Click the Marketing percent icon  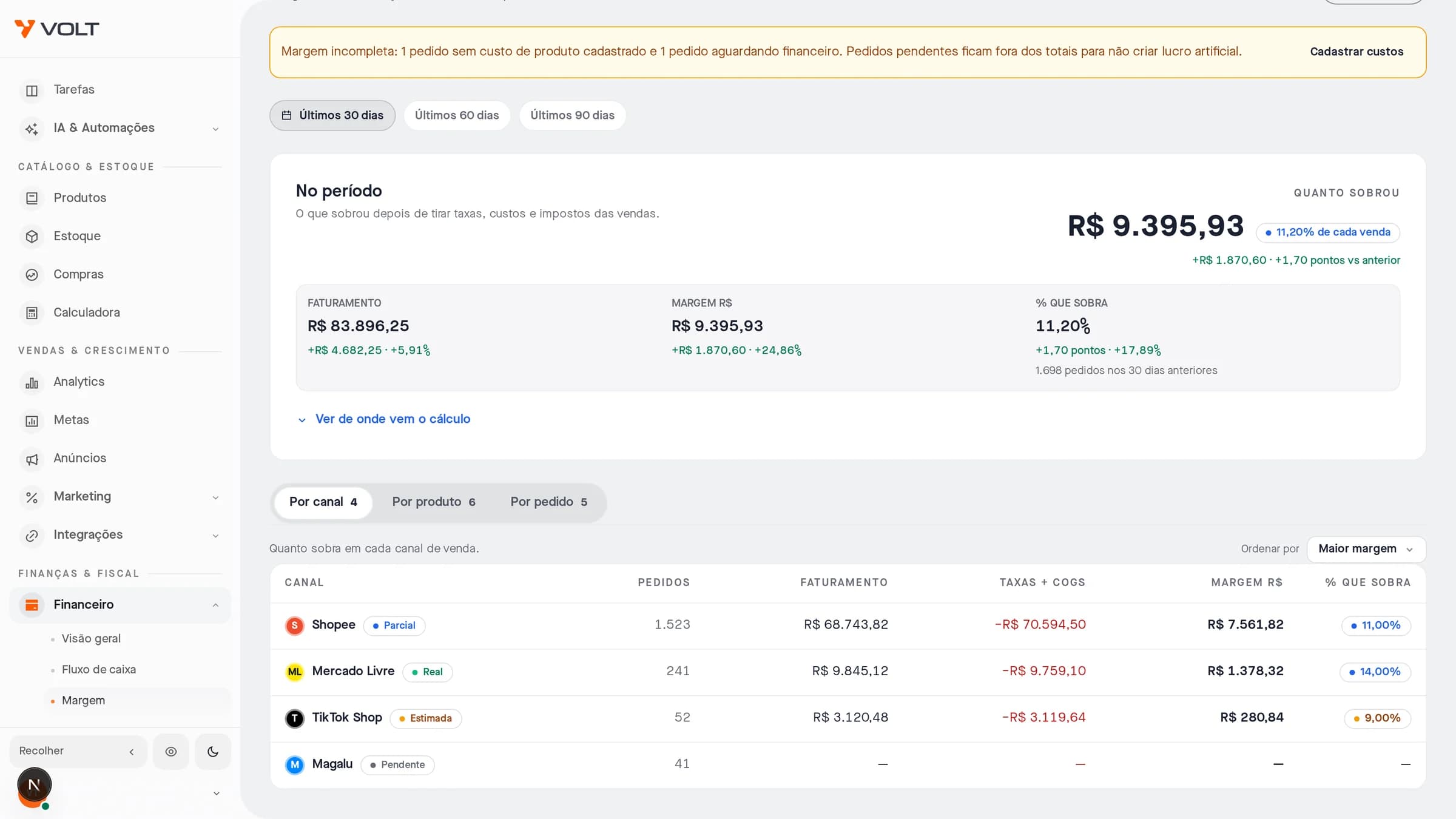[32, 497]
